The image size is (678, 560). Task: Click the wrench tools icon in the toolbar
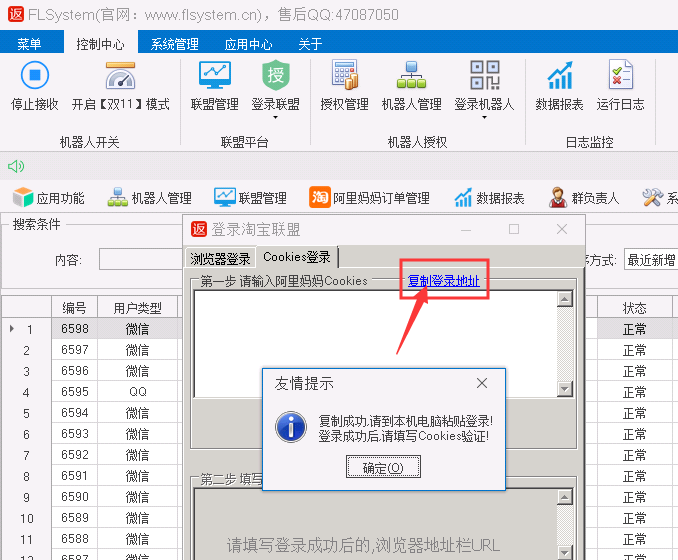(x=652, y=198)
